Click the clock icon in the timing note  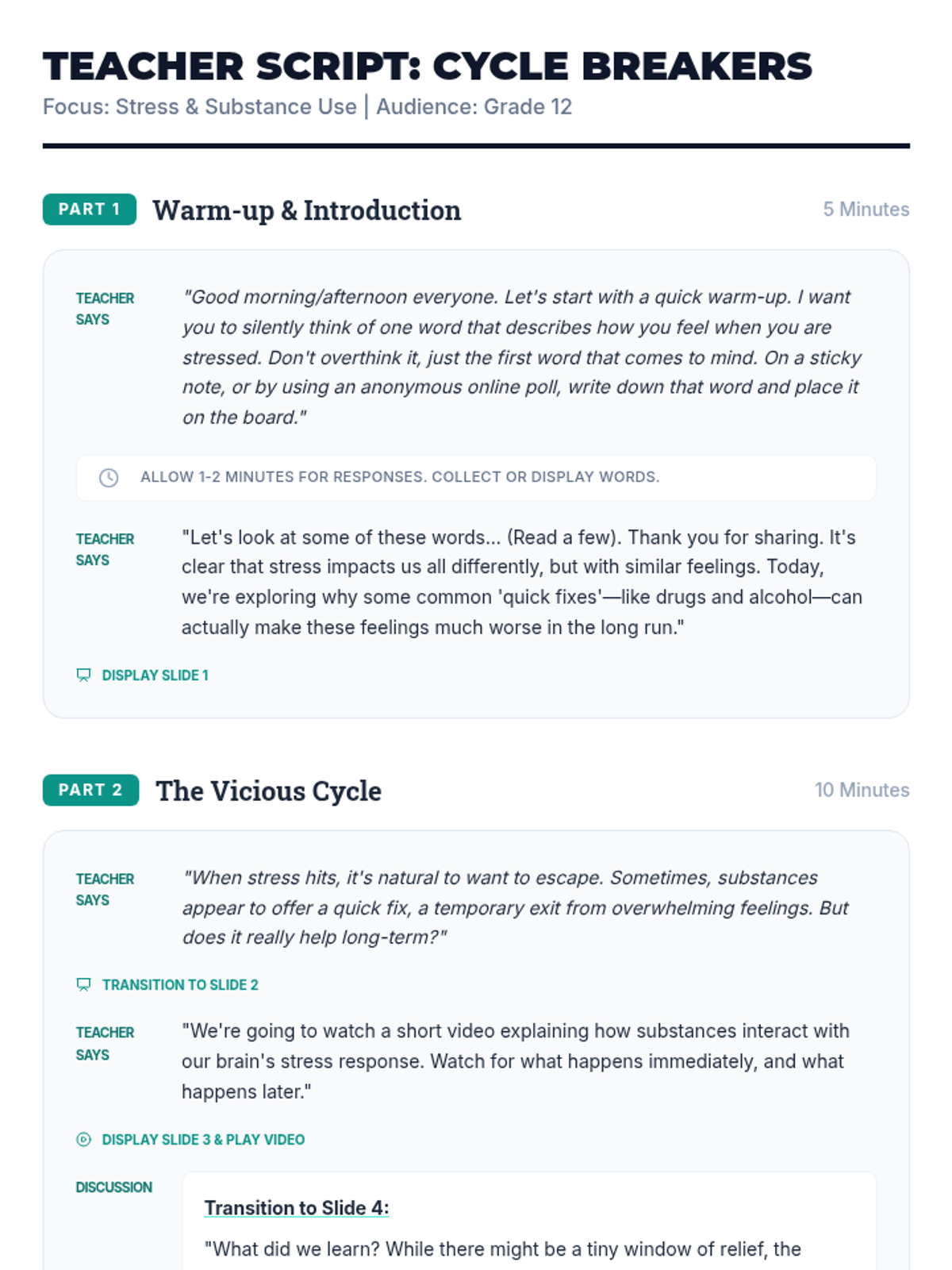109,478
